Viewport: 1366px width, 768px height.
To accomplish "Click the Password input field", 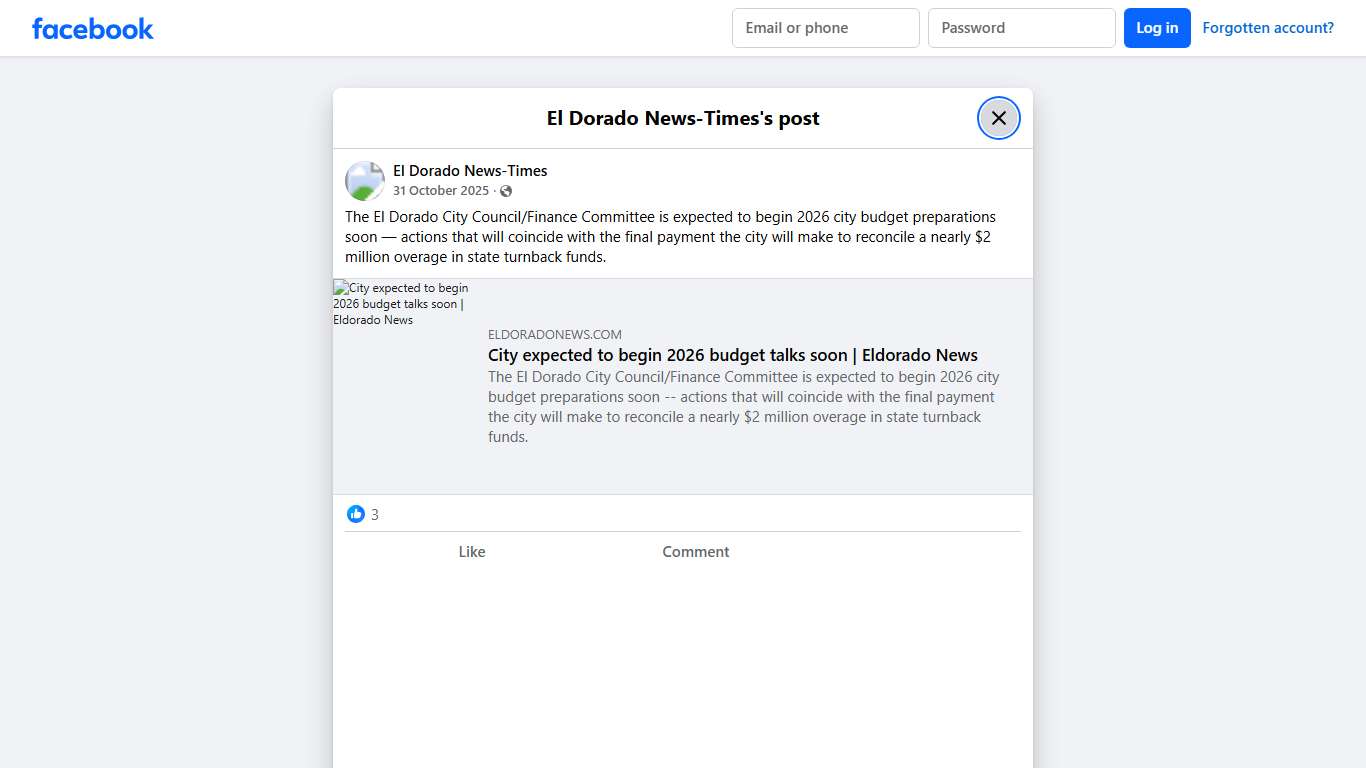I will coord(1021,27).
